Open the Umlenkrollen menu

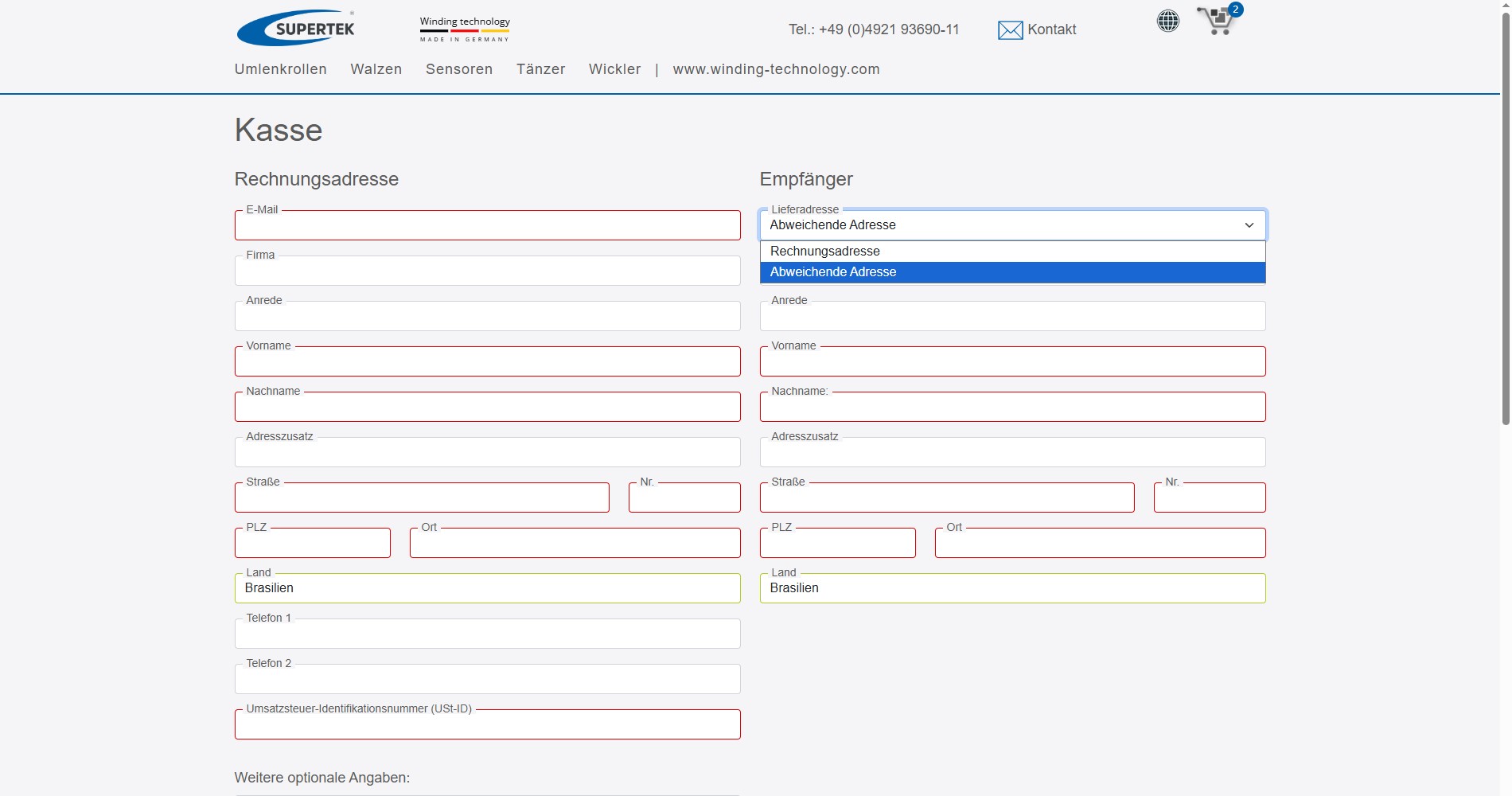tap(280, 69)
